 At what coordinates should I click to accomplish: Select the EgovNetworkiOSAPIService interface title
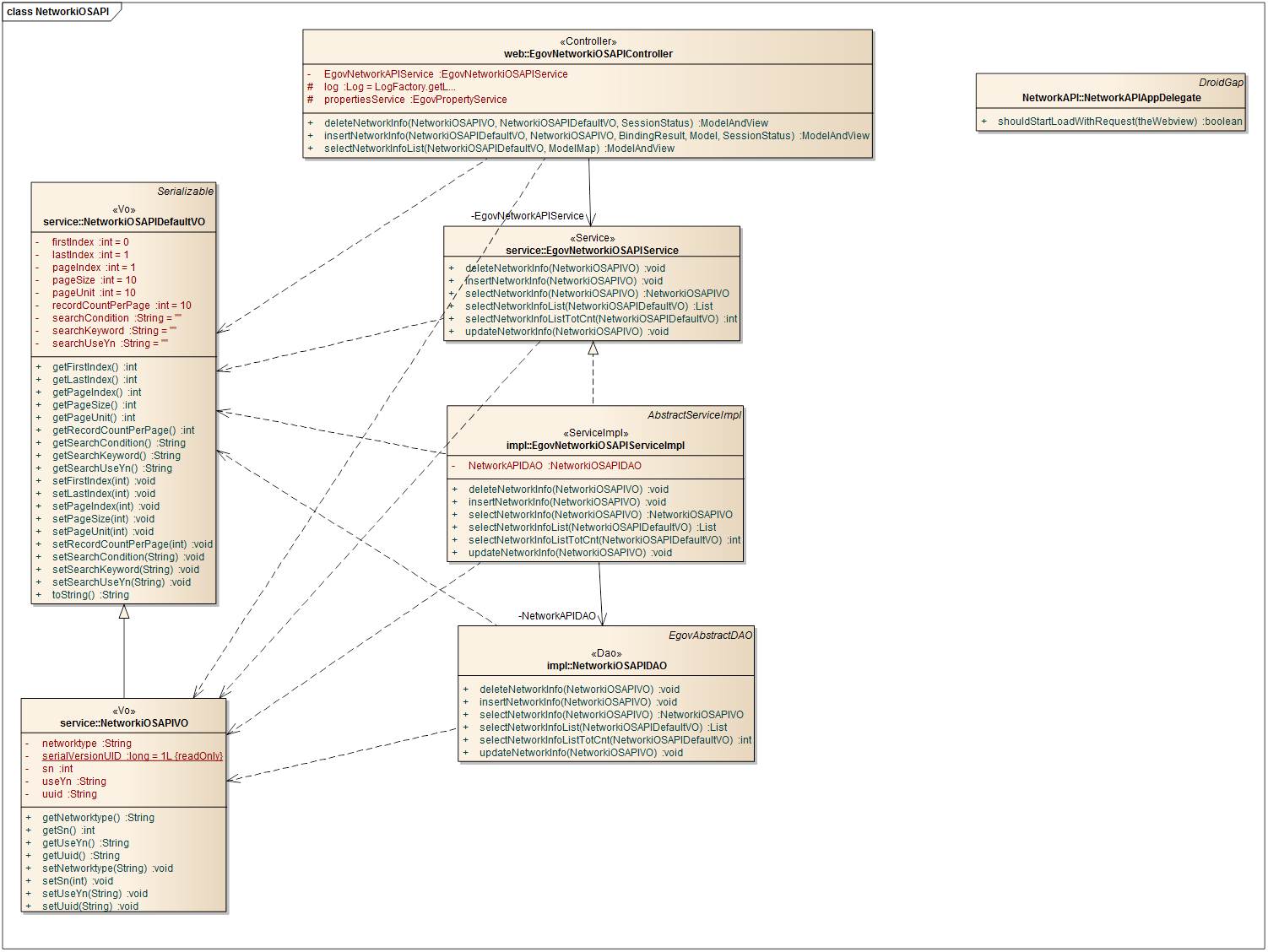(592, 251)
